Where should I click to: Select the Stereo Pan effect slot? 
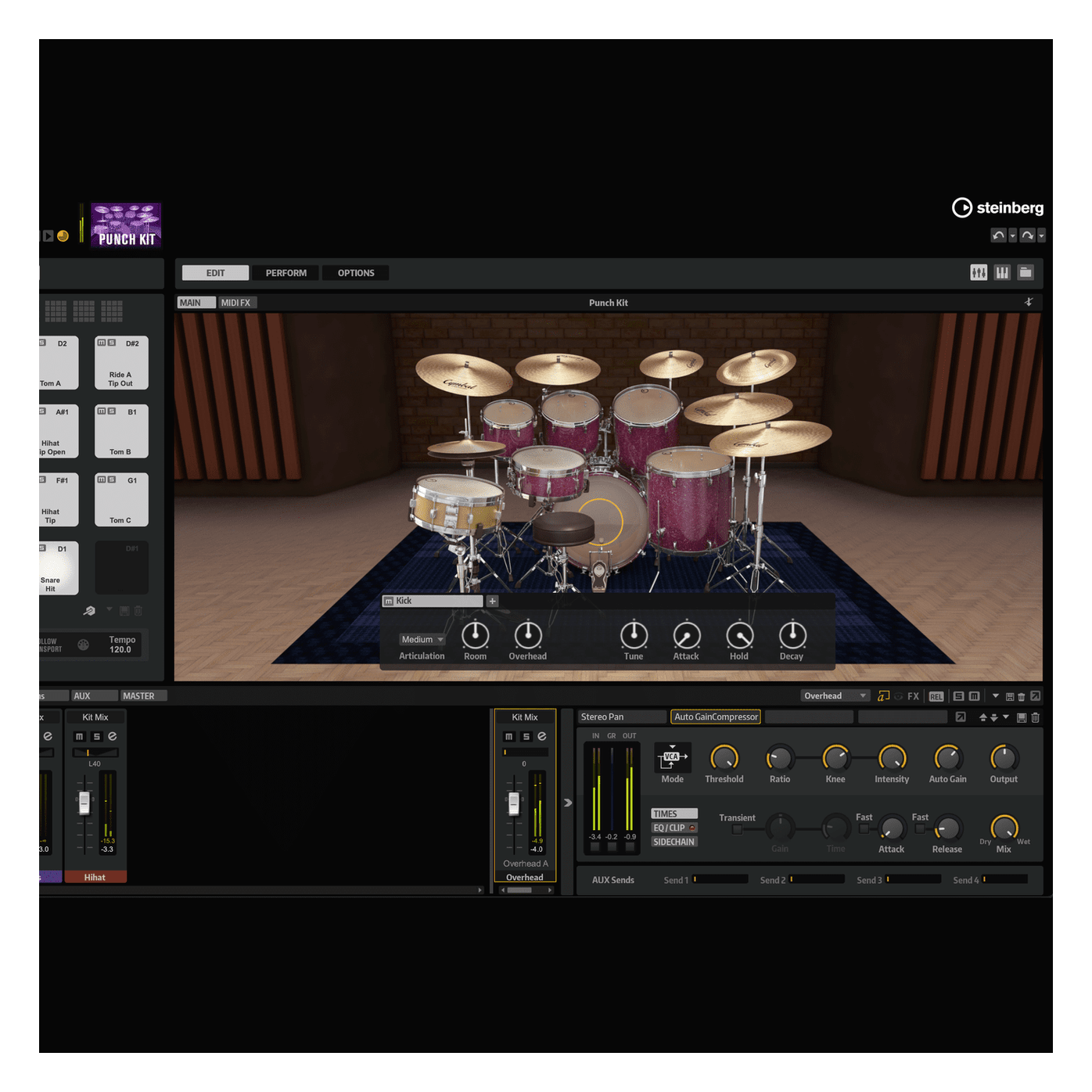point(623,717)
